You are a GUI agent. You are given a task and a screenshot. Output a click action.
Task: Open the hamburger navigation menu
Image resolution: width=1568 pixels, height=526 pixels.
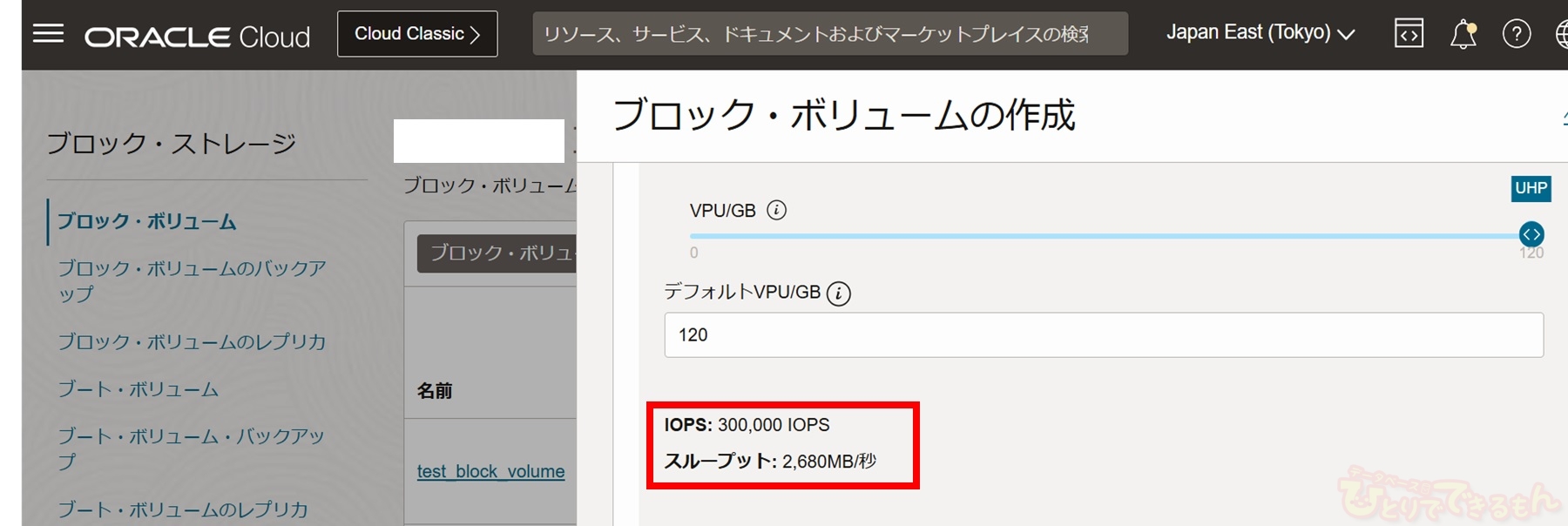[48, 34]
